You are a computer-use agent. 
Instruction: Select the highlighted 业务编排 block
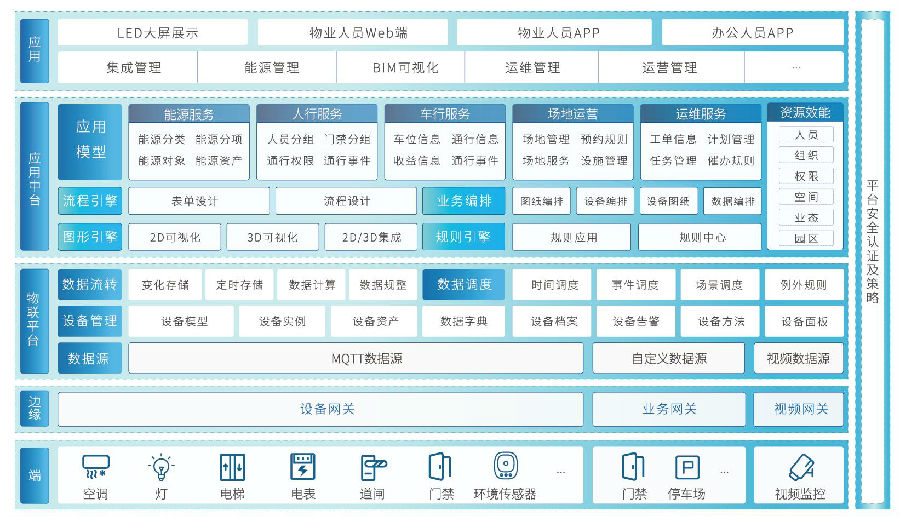coord(463,201)
